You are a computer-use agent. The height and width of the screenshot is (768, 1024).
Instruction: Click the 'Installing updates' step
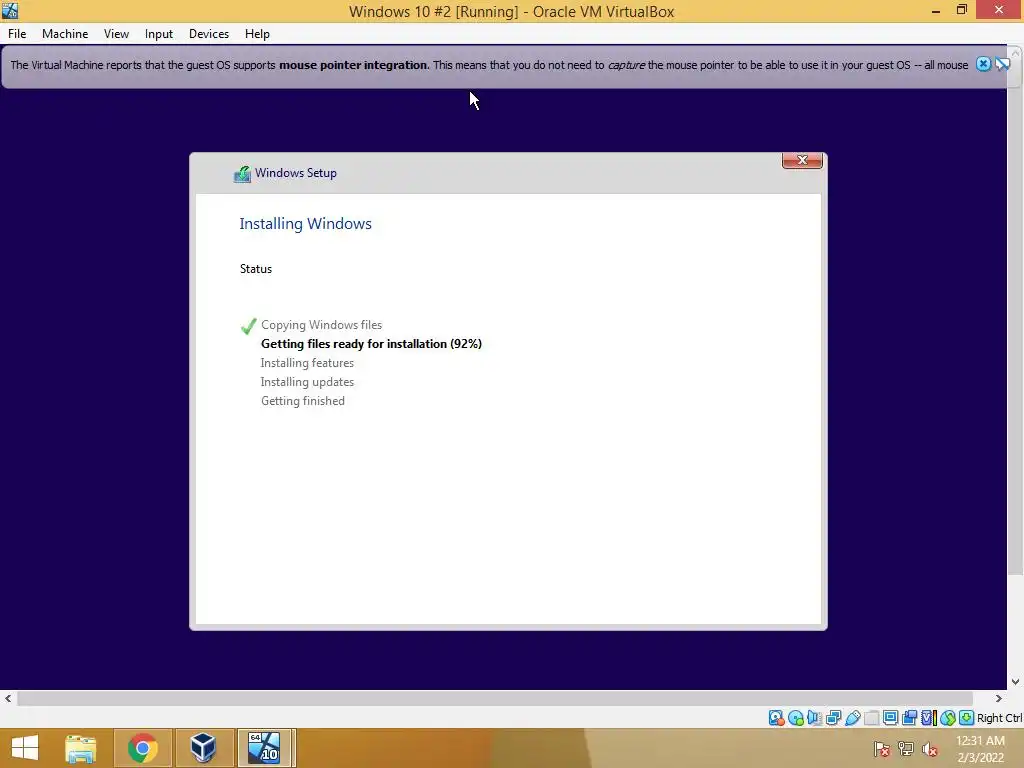[307, 381]
